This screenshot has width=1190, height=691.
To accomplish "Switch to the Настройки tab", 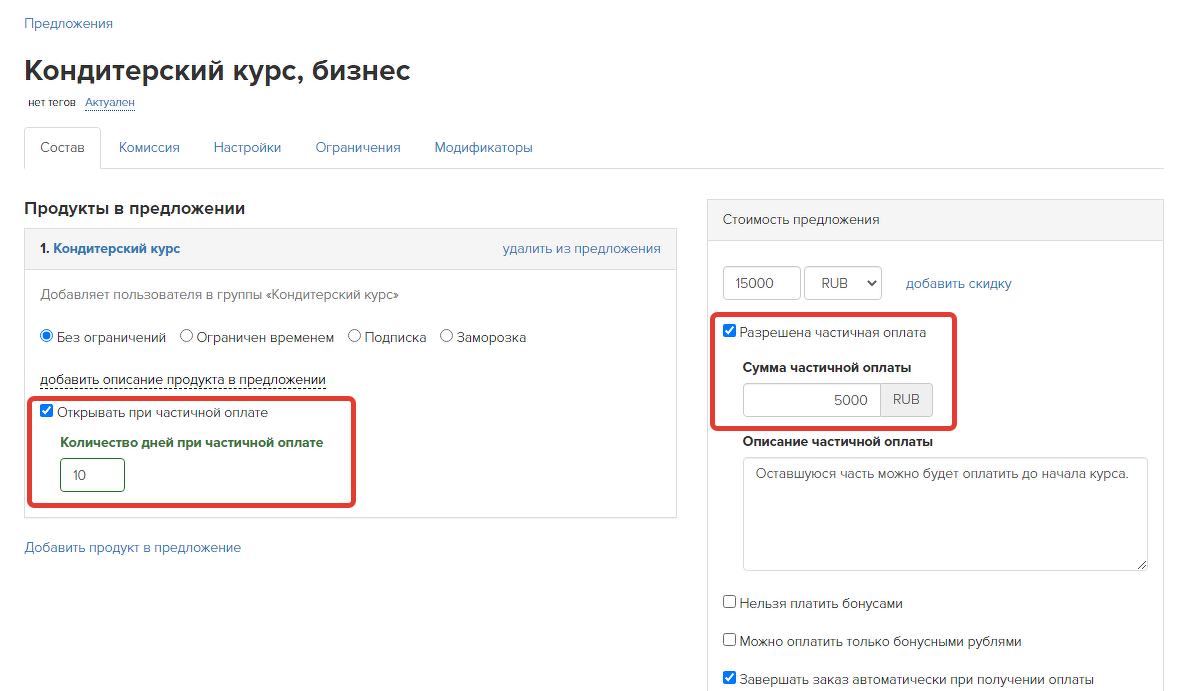I will tap(247, 147).
